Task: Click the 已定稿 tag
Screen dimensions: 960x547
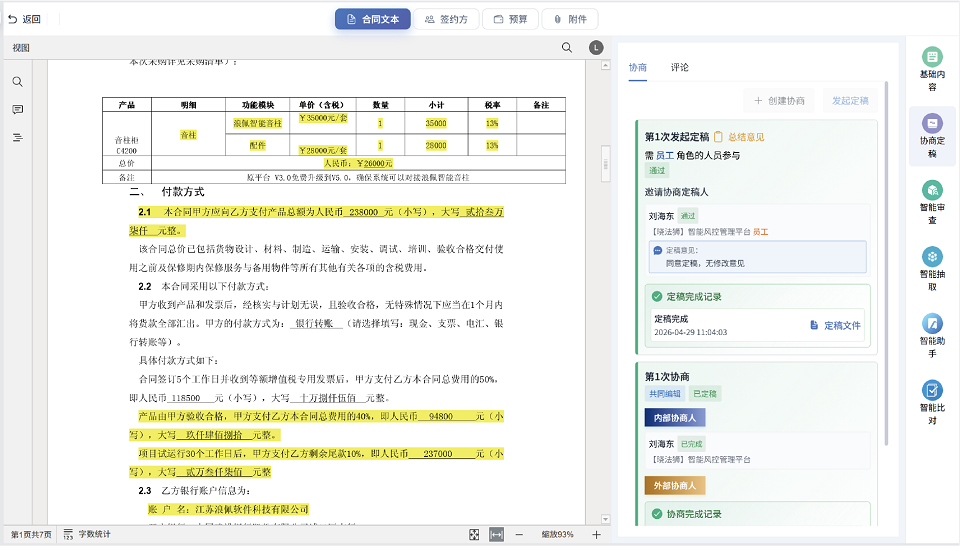Action: click(x=705, y=394)
